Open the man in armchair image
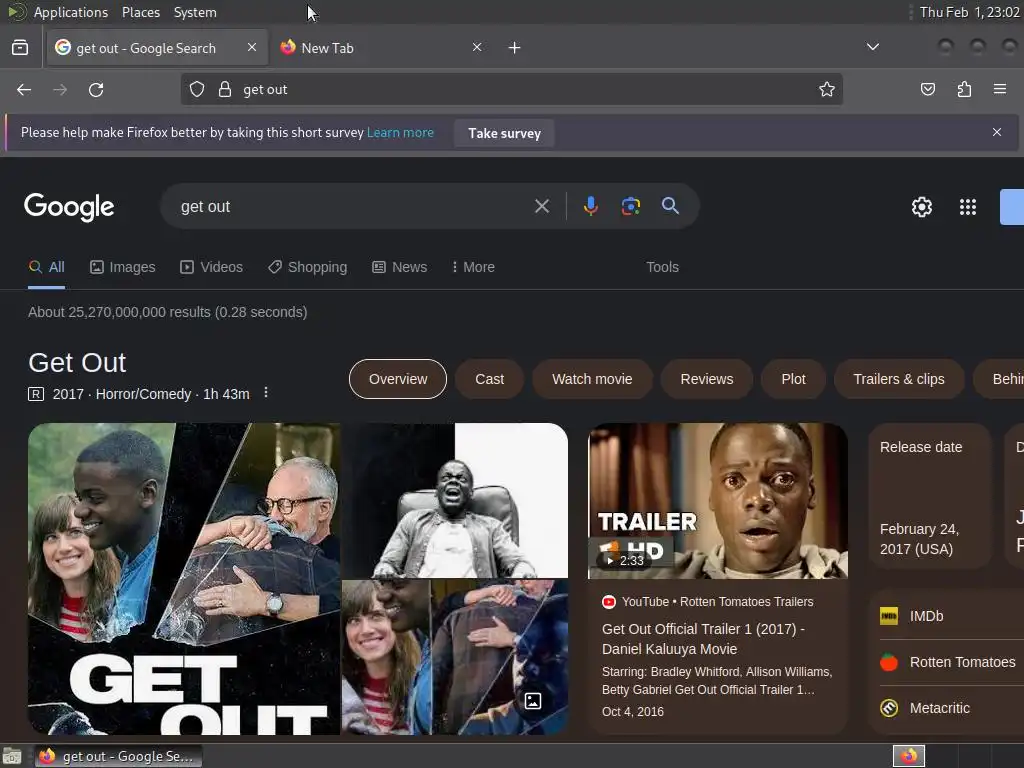The image size is (1024, 768). point(455,500)
